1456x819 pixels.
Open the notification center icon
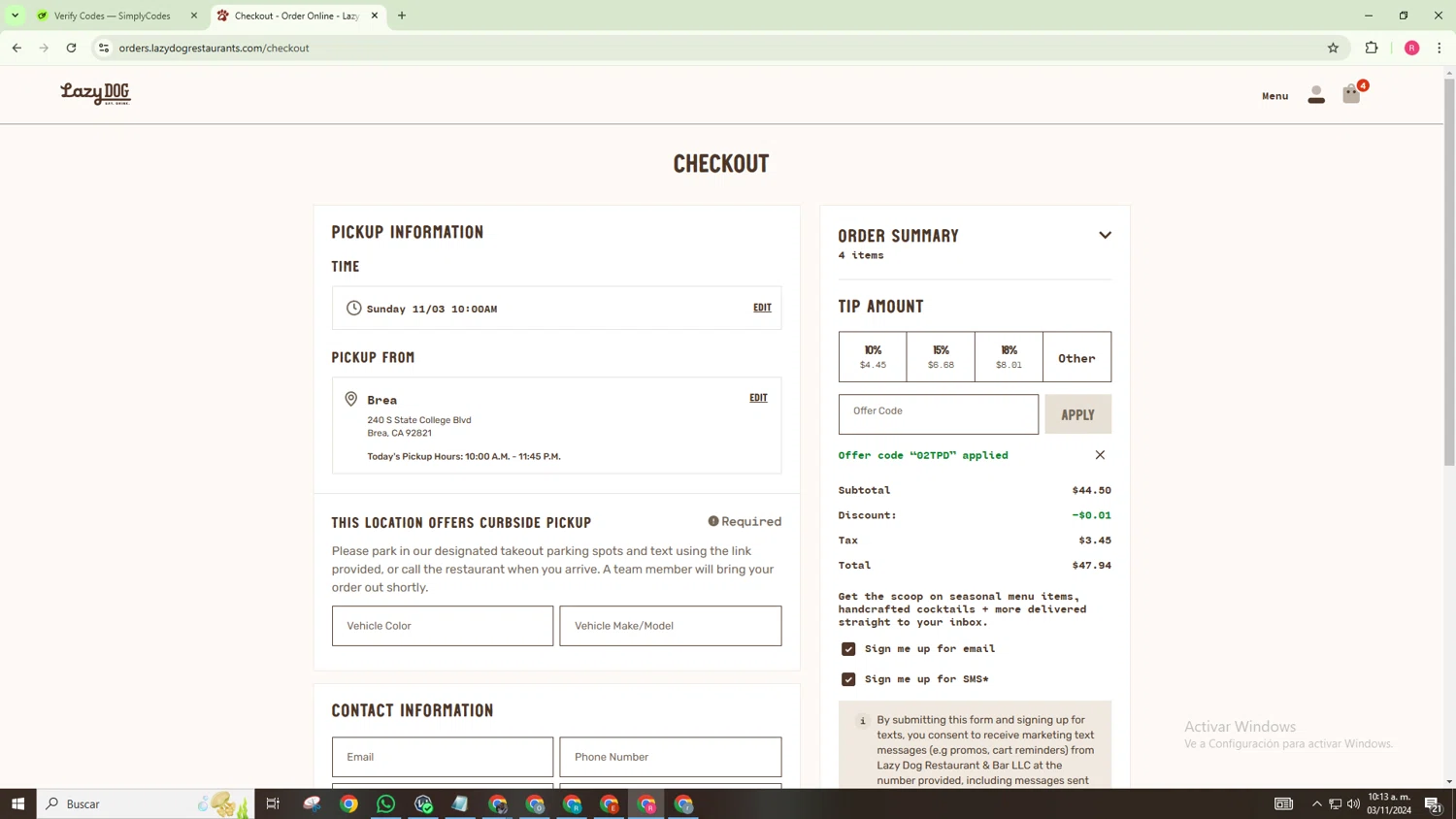(x=1433, y=803)
